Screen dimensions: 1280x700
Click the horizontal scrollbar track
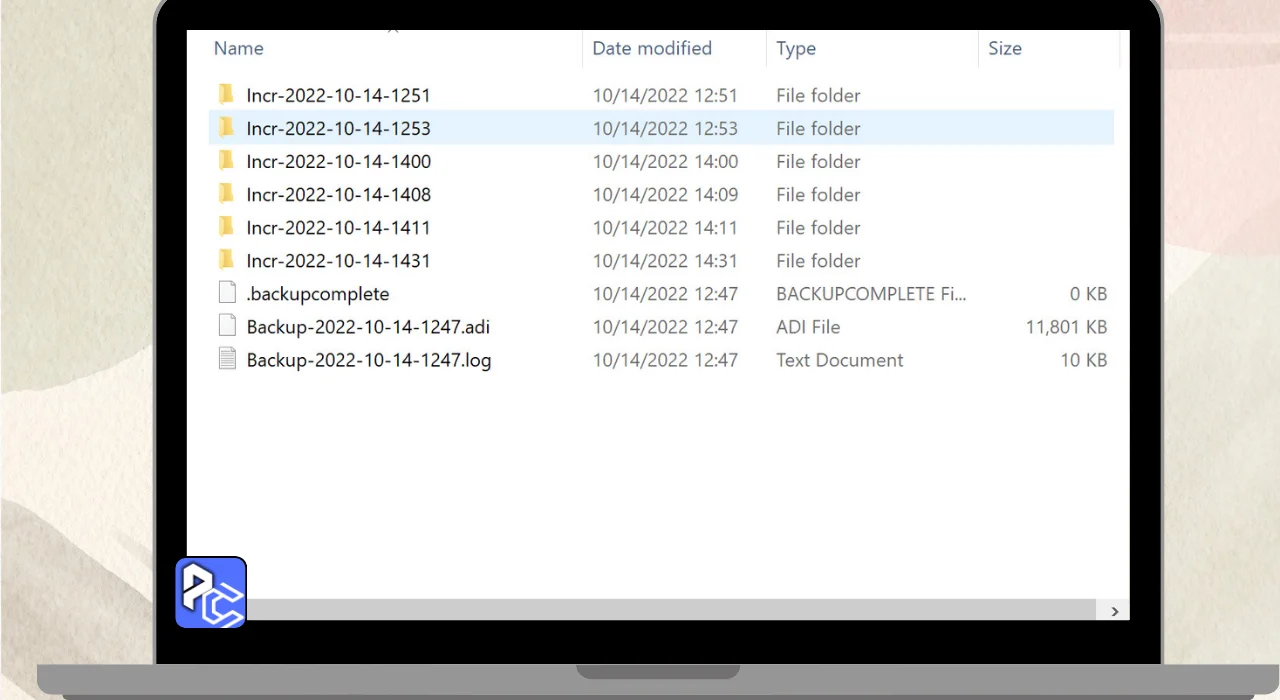(x=671, y=610)
